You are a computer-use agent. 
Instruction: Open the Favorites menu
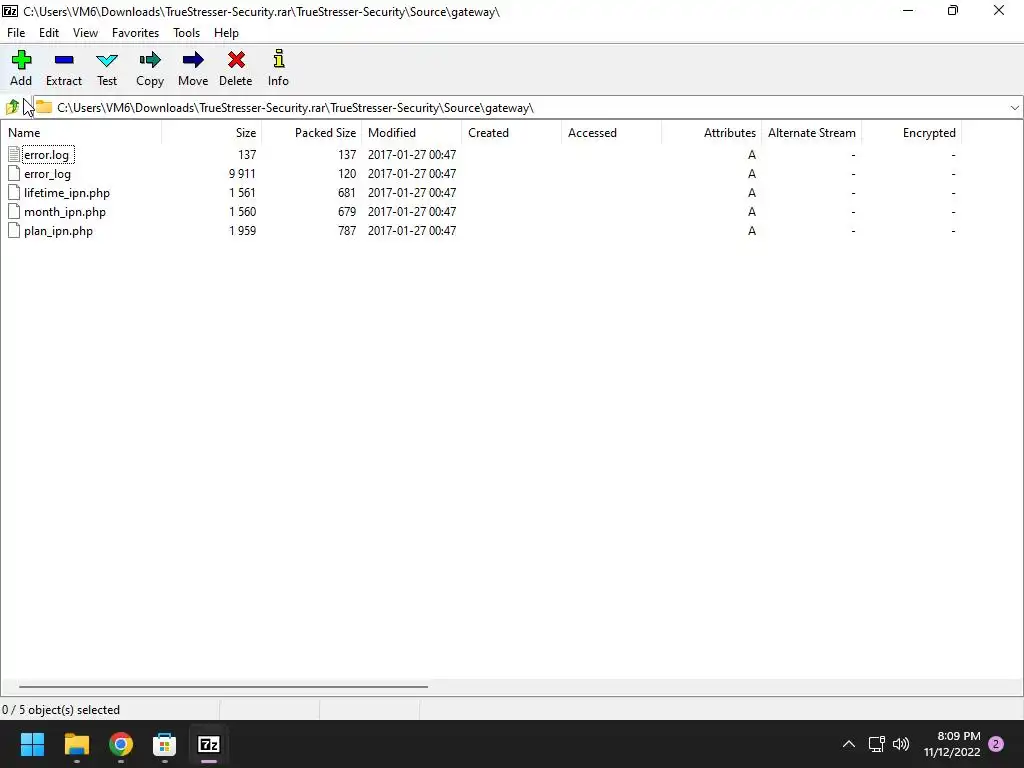pyautogui.click(x=135, y=33)
